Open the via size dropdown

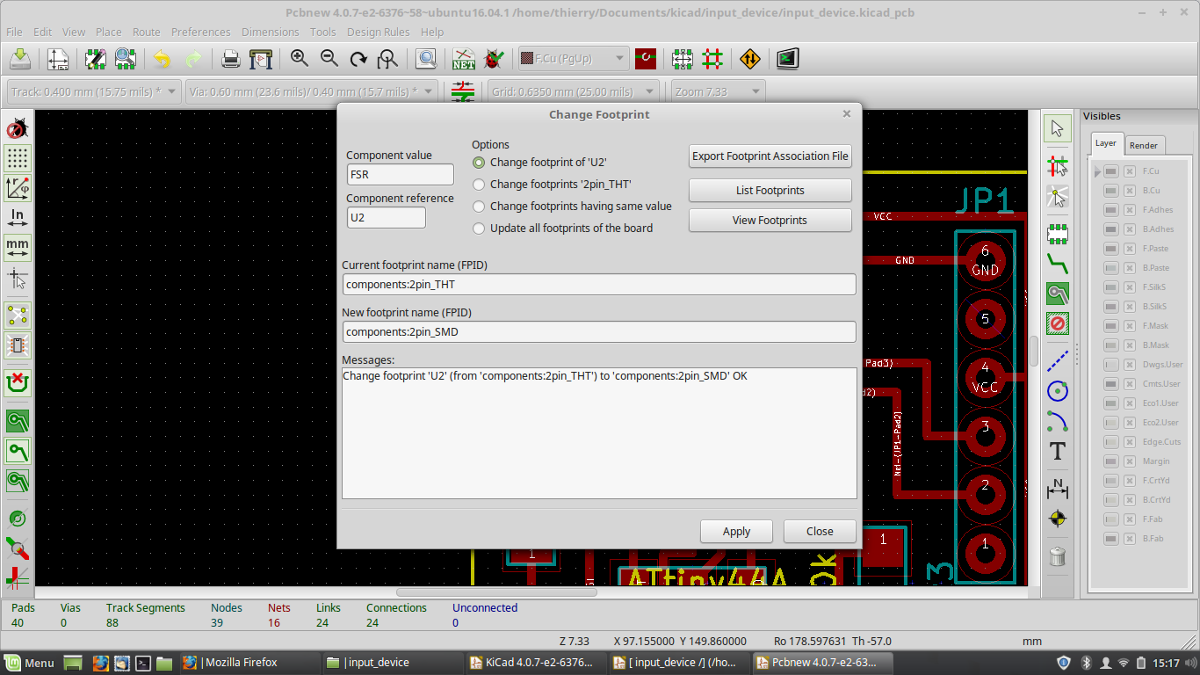(x=310, y=91)
